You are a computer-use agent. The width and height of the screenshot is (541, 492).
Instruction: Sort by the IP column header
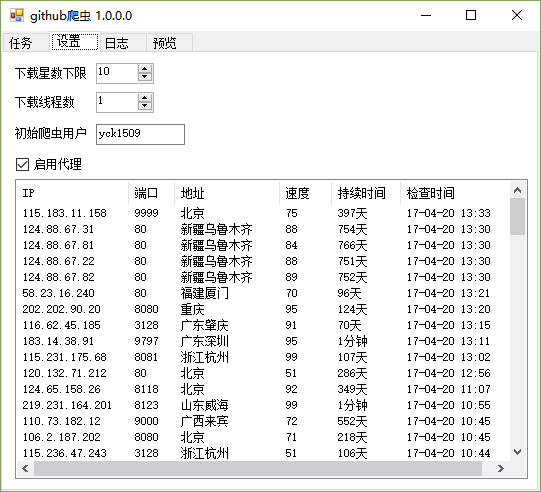coord(72,193)
